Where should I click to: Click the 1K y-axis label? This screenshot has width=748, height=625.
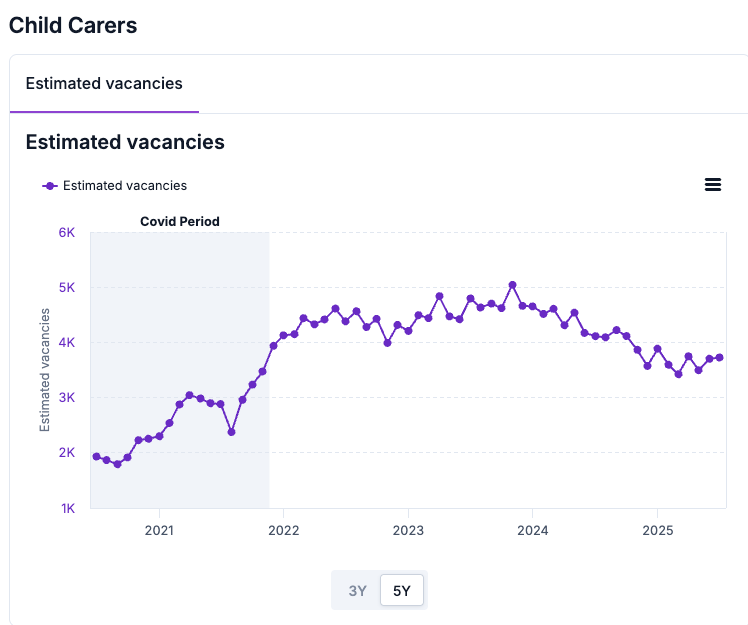point(67,508)
